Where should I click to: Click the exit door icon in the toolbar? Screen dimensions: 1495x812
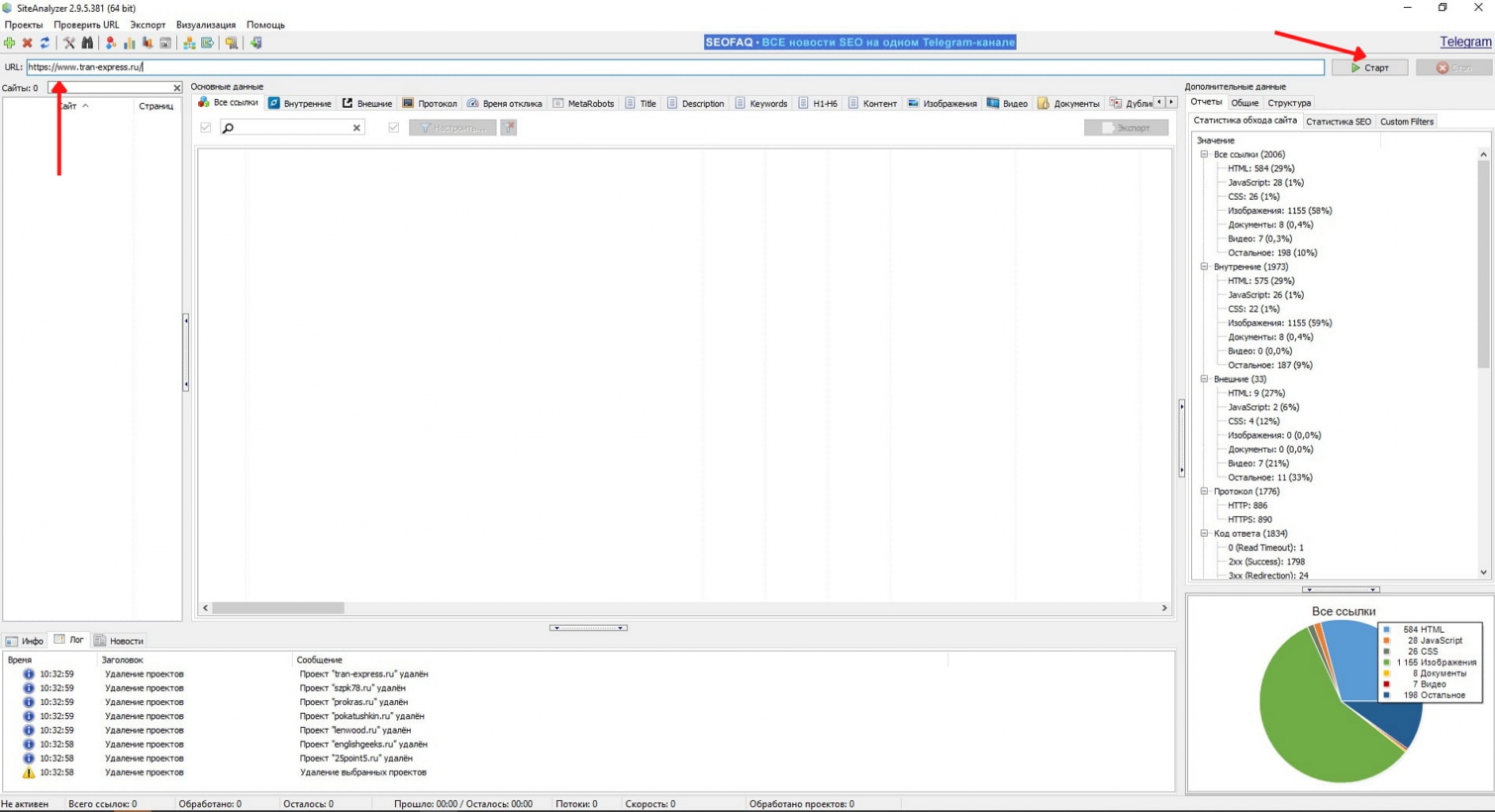[256, 43]
